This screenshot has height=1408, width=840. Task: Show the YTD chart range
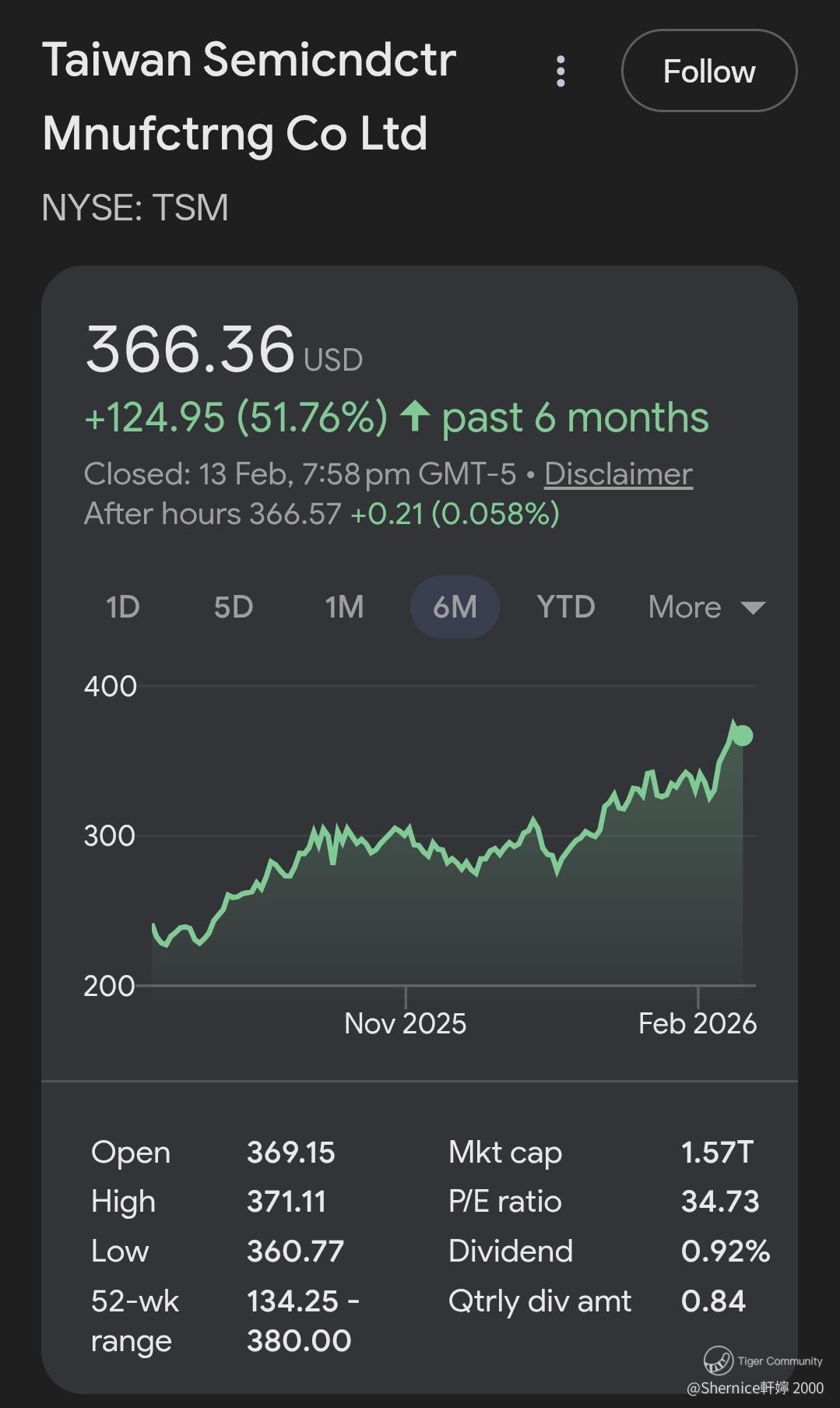pos(566,607)
